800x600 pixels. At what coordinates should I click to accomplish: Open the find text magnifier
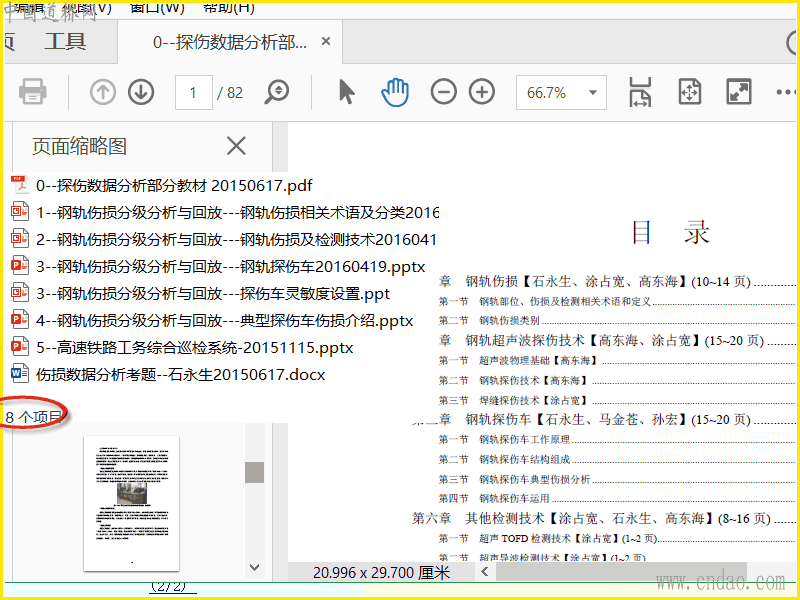pos(277,92)
